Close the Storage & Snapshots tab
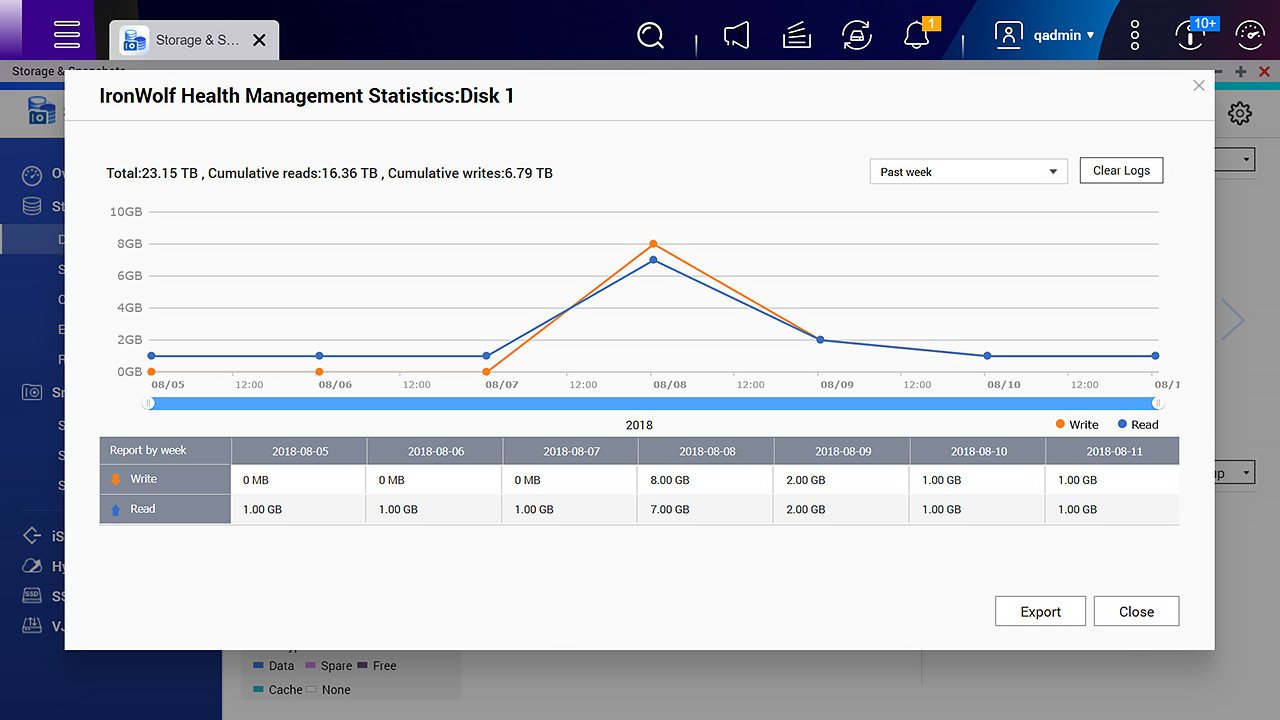1280x720 pixels. pos(259,40)
